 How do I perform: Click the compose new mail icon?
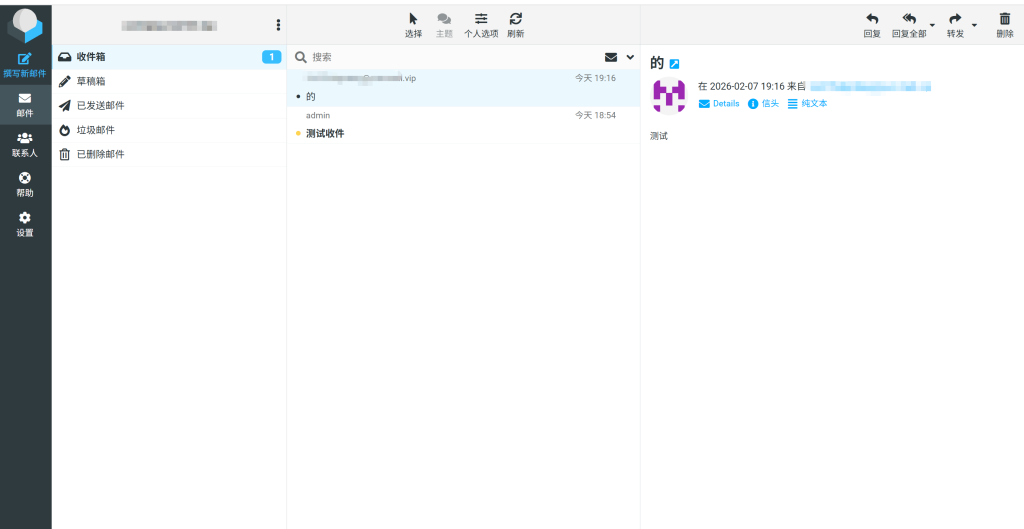point(25,60)
